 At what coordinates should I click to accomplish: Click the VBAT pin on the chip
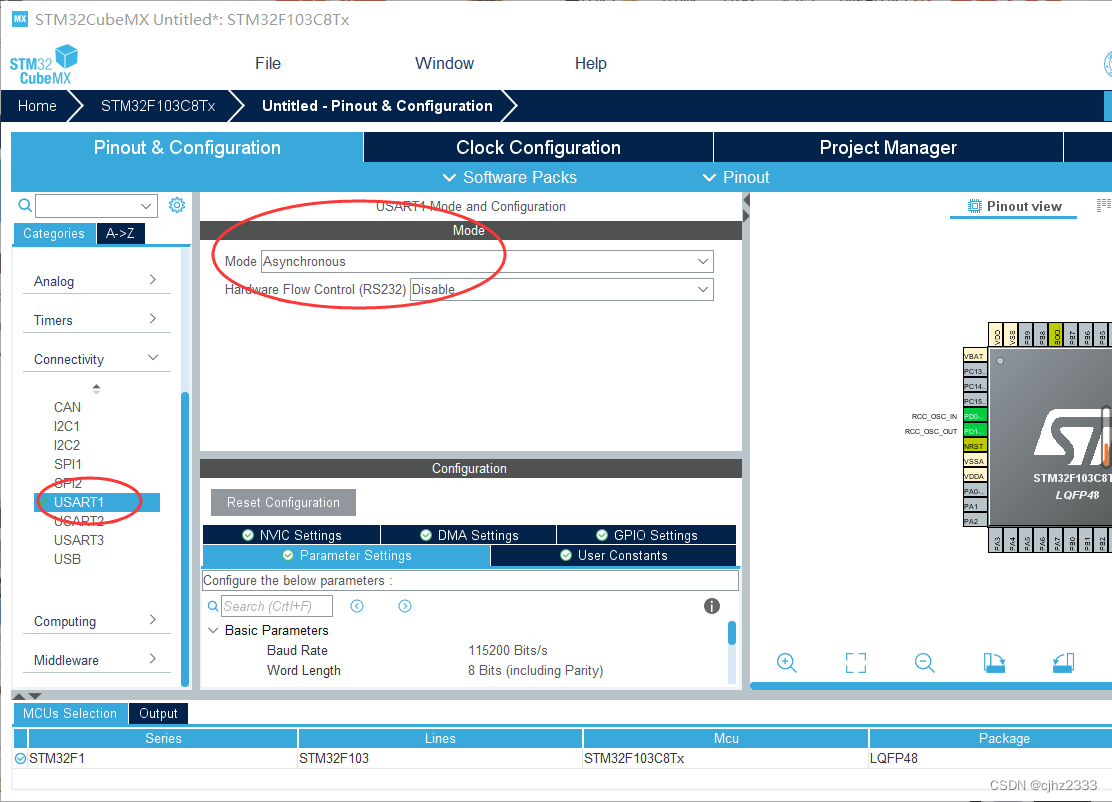click(975, 356)
